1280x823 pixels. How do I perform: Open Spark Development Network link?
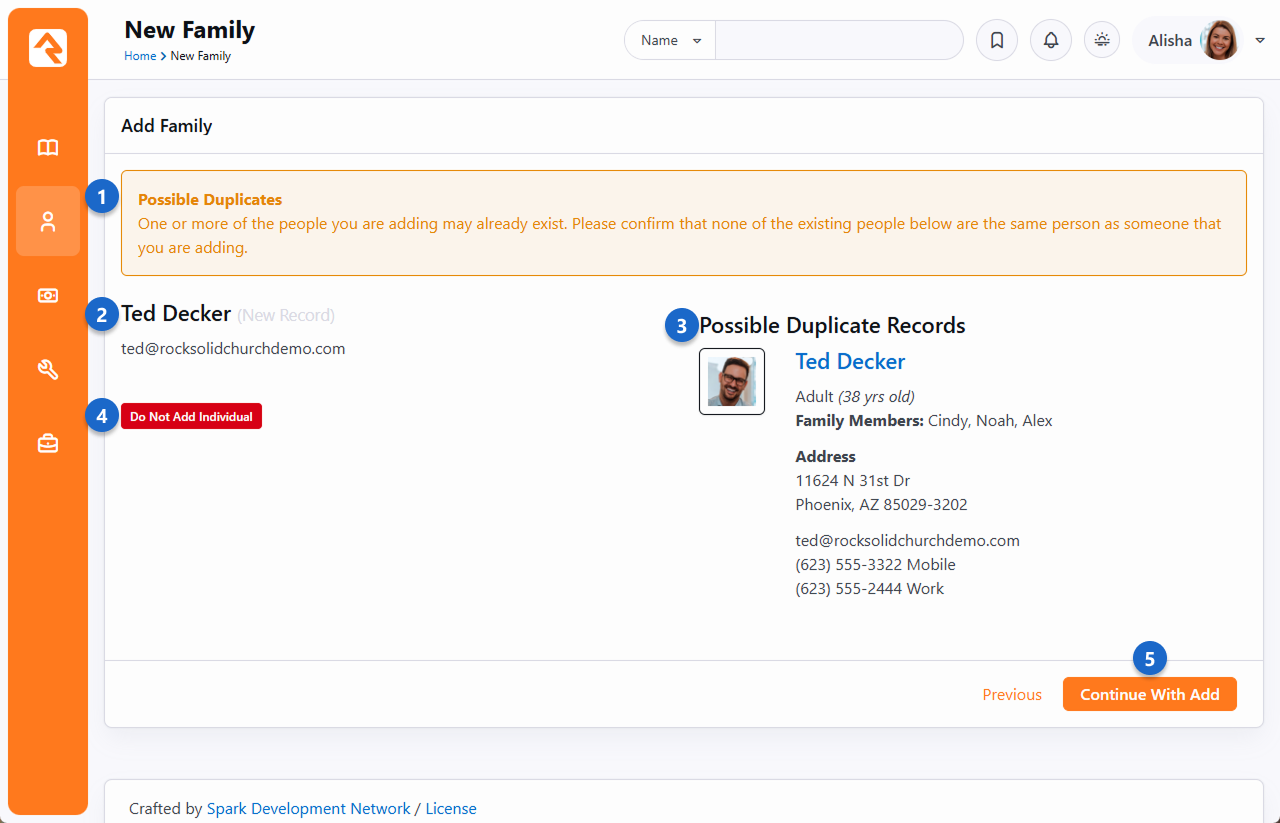click(x=308, y=808)
